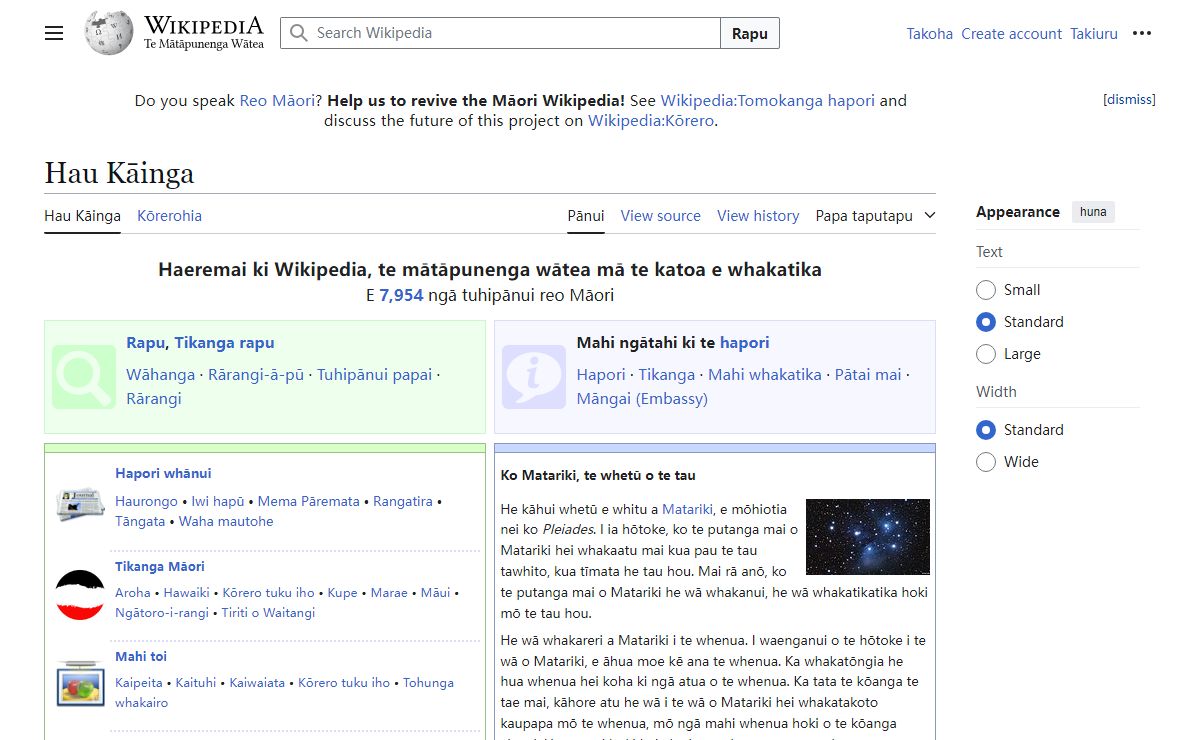
Task: Open the Mahi toi heading link
Action: 141,656
